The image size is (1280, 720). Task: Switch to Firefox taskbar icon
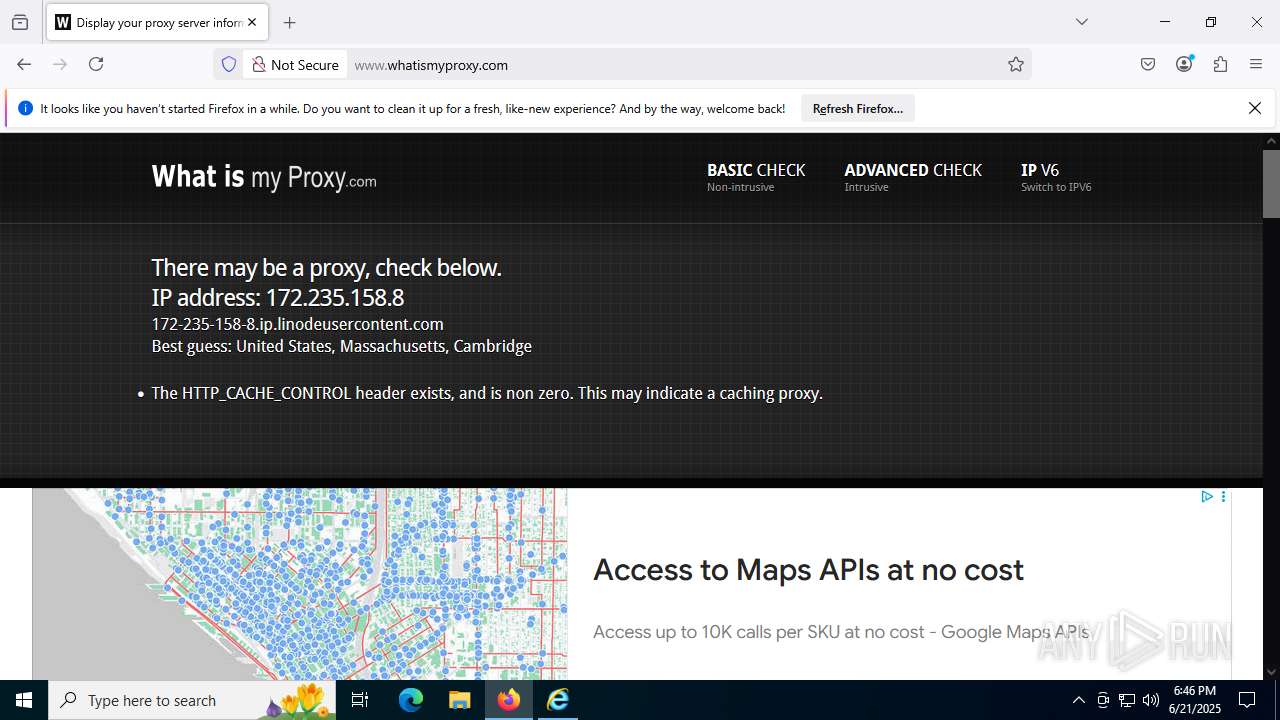point(509,700)
